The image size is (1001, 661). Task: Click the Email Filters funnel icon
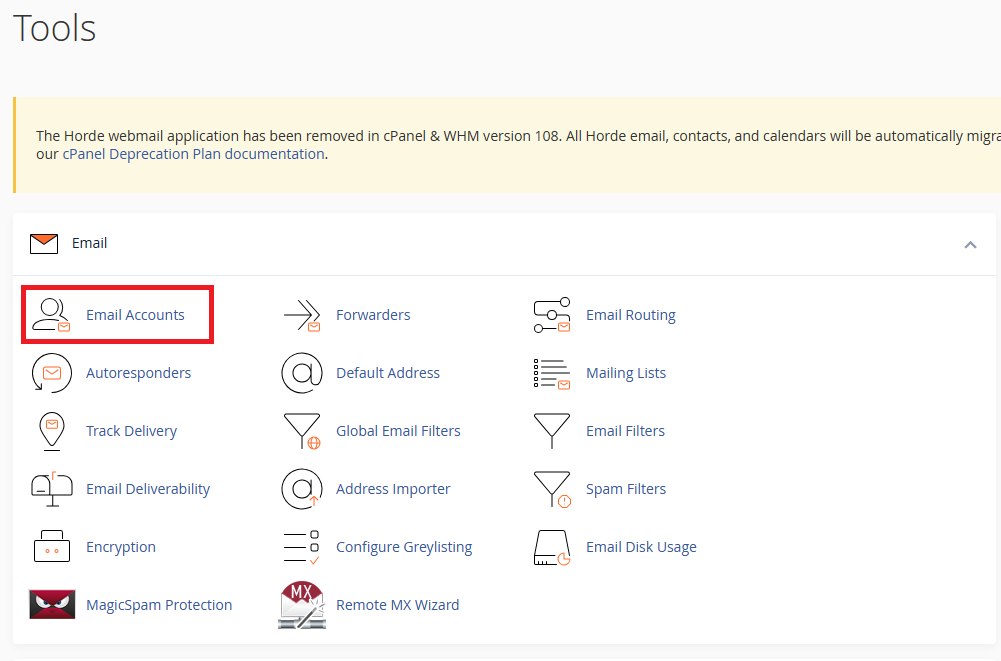552,431
